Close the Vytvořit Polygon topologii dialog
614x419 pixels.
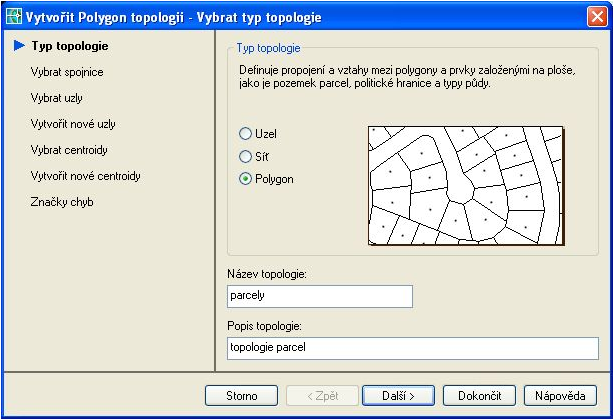click(597, 17)
